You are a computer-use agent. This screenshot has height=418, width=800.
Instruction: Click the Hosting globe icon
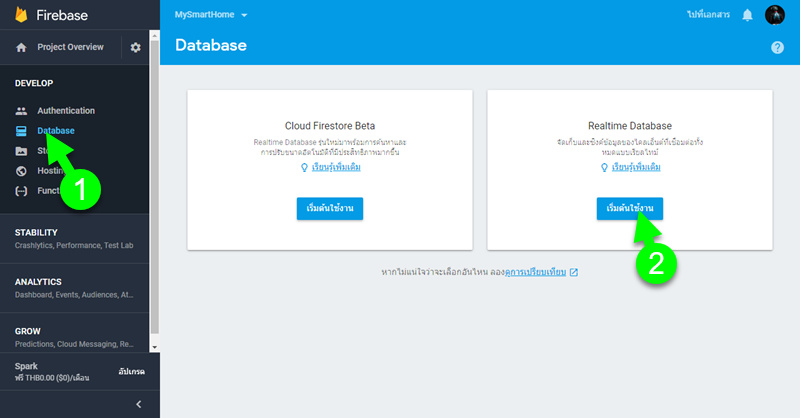coord(21,171)
